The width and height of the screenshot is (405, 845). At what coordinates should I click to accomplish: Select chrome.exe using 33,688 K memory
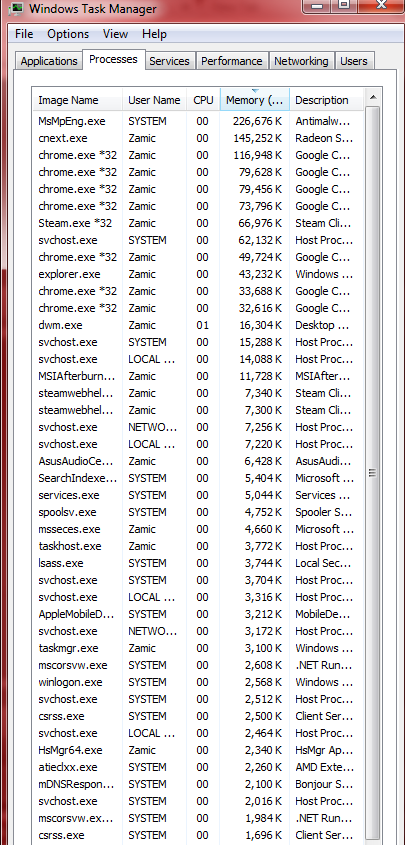(x=198, y=291)
